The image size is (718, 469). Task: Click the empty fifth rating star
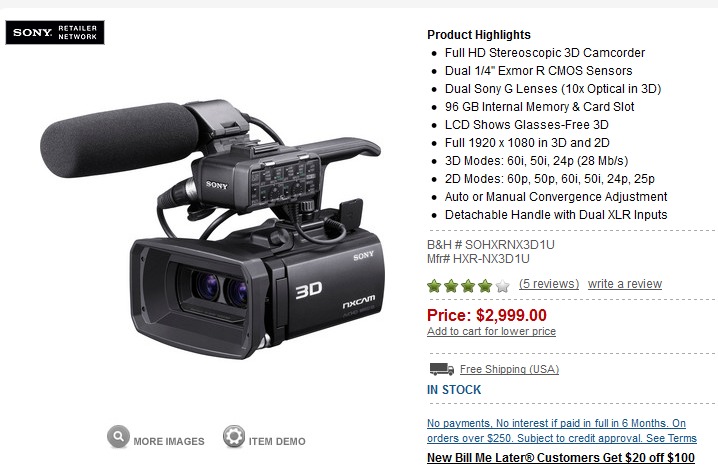tap(502, 286)
